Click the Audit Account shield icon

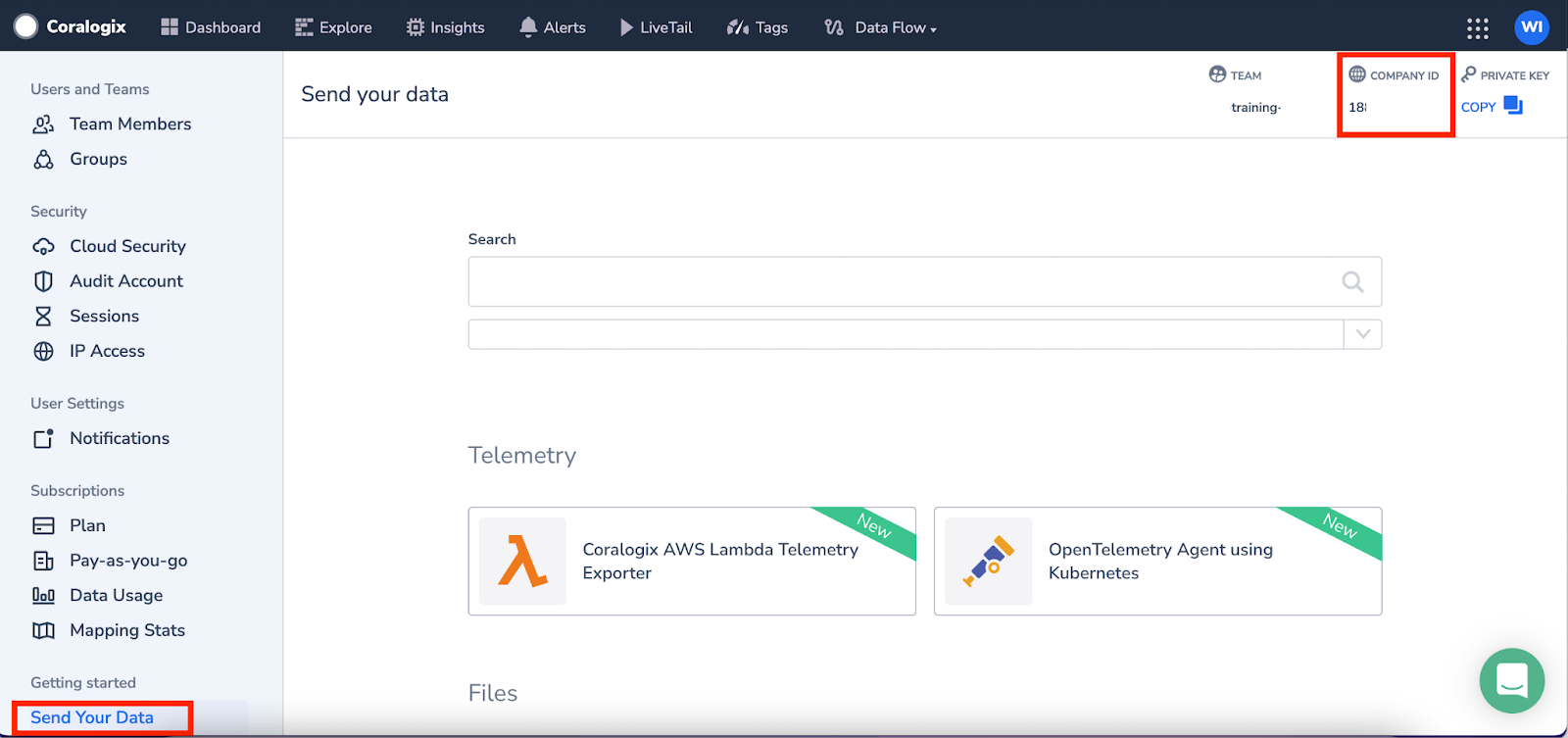tap(43, 281)
